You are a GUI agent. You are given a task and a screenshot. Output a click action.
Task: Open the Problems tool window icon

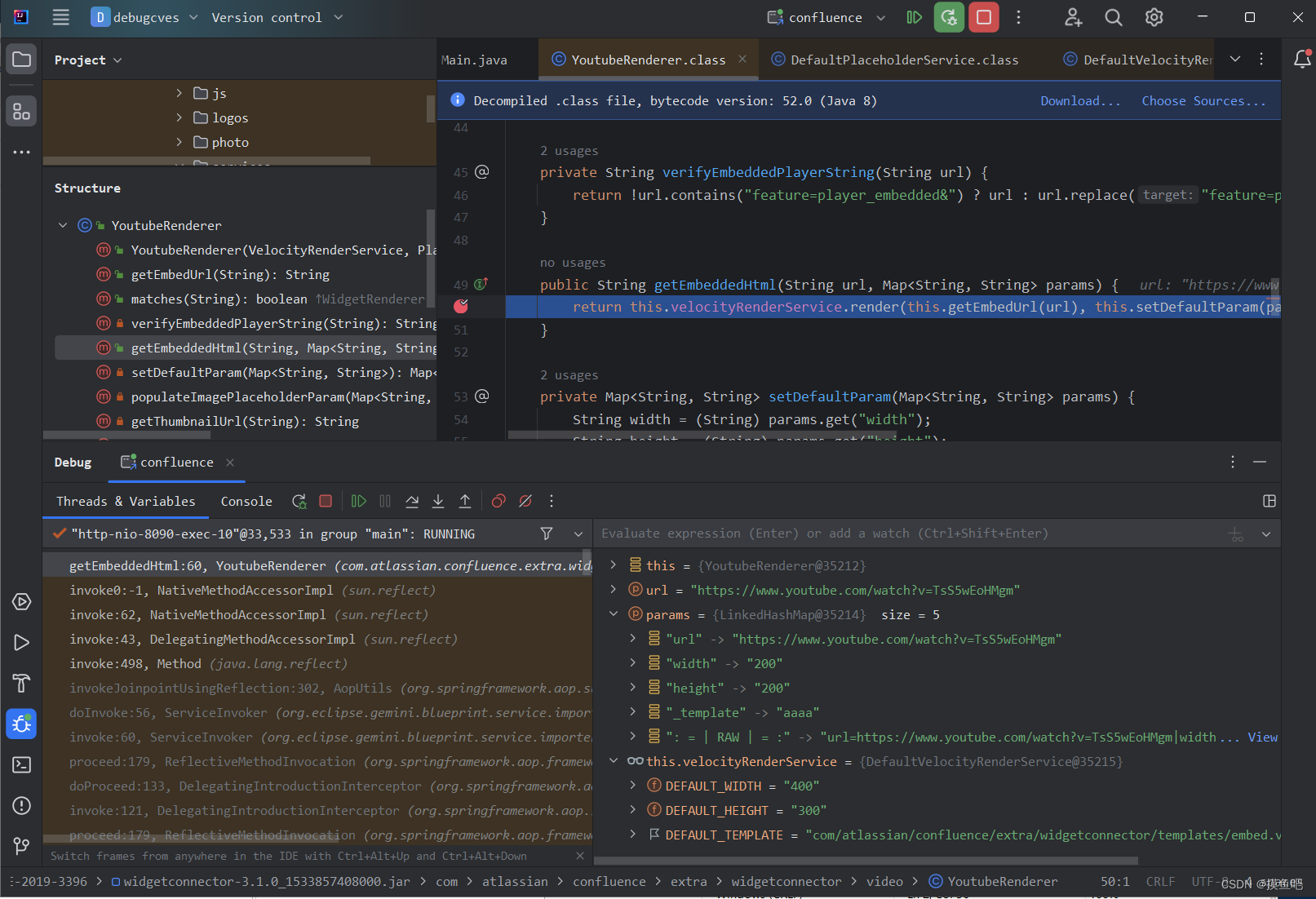21,806
